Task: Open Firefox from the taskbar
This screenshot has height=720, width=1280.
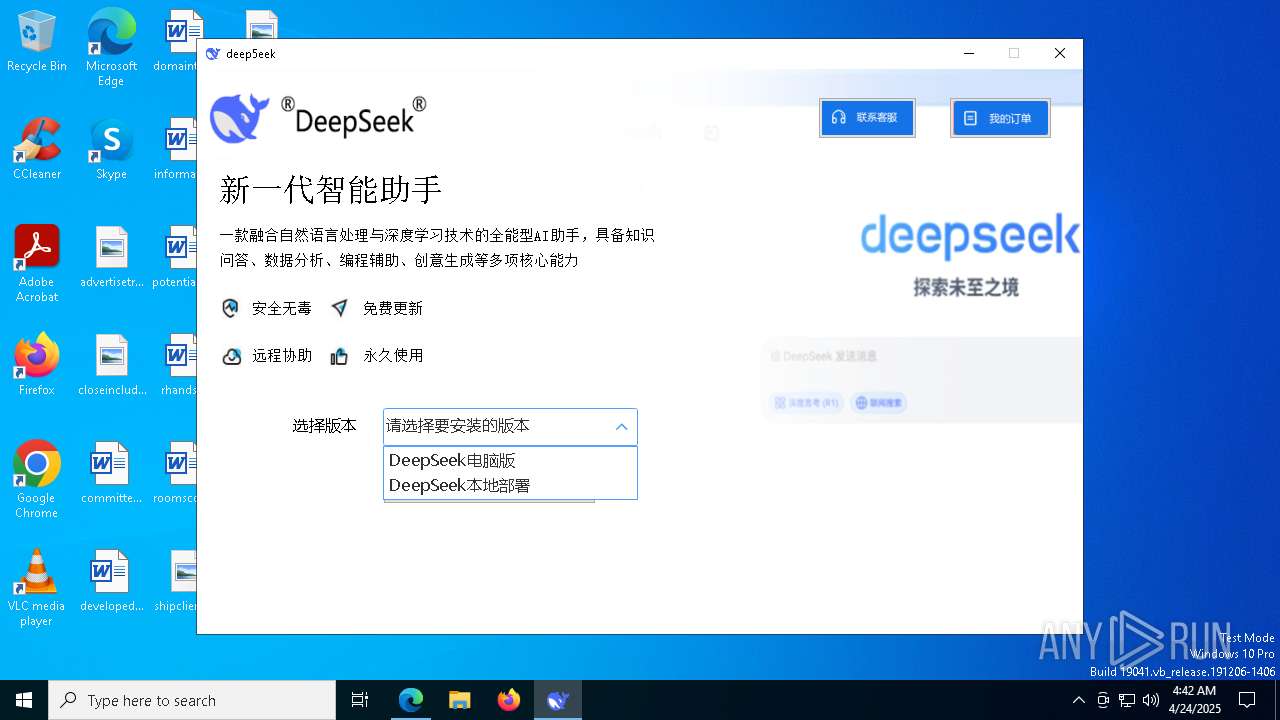Action: 509,700
